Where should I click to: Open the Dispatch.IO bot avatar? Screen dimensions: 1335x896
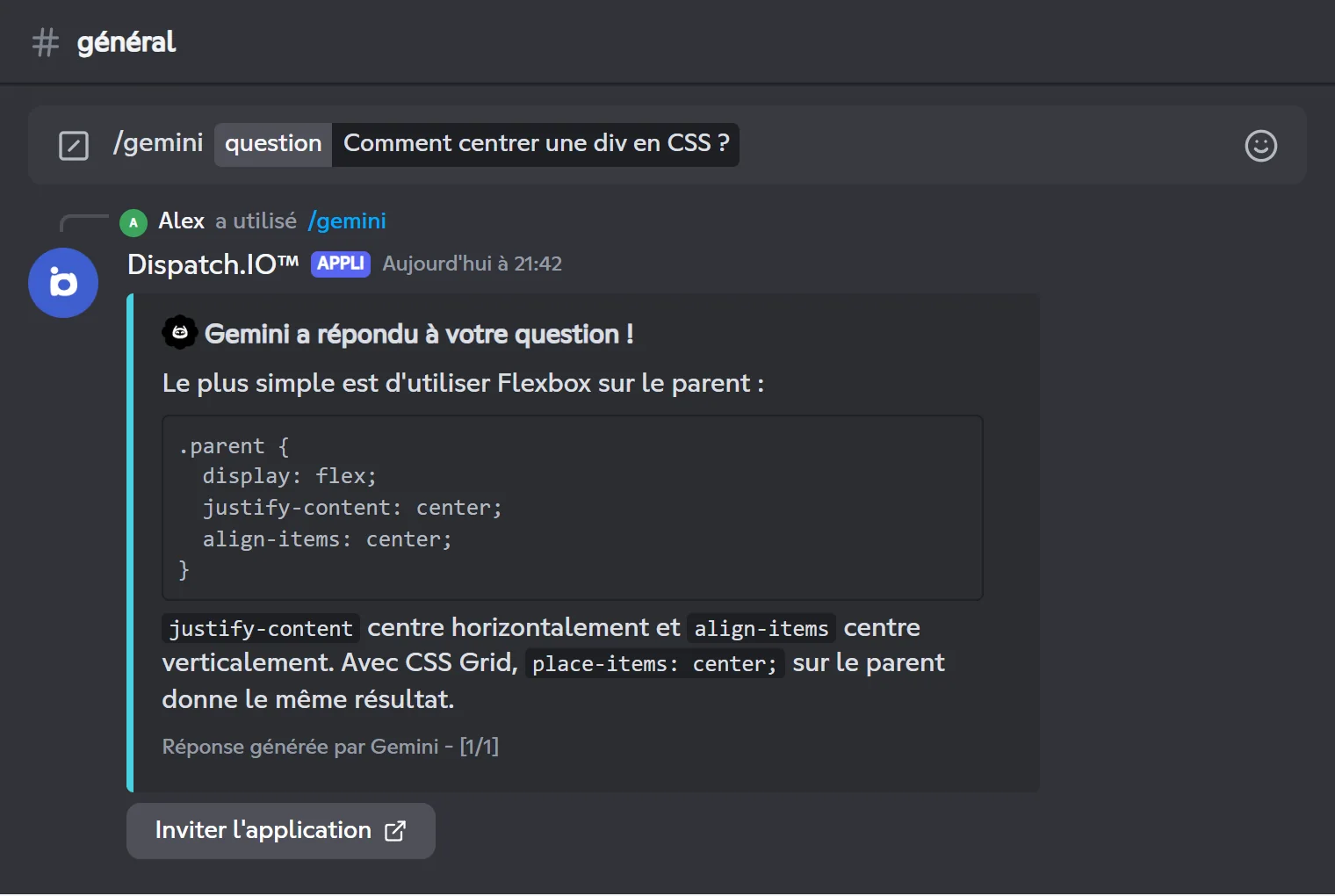[x=63, y=283]
